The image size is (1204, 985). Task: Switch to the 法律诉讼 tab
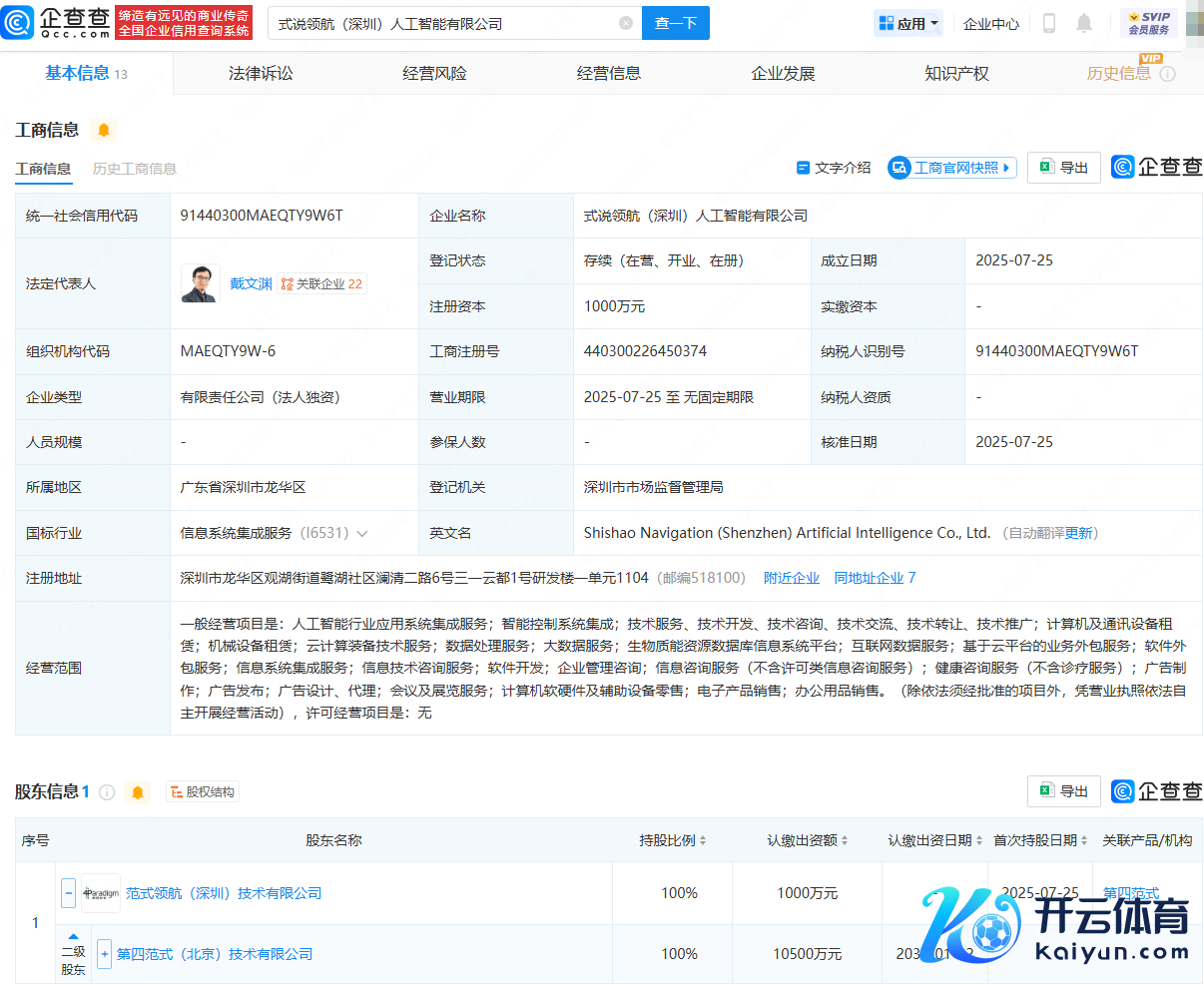click(261, 74)
